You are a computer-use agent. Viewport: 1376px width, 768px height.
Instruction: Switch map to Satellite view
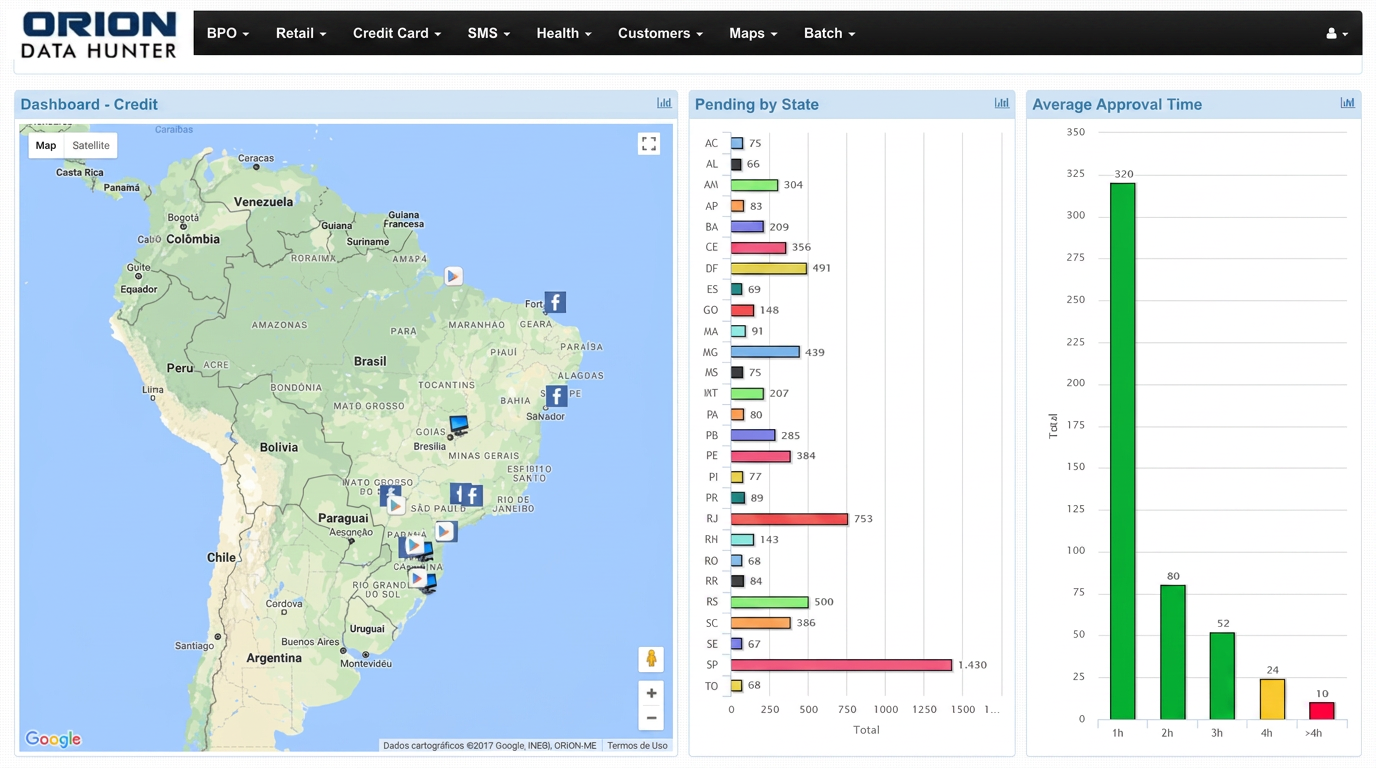(x=91, y=145)
